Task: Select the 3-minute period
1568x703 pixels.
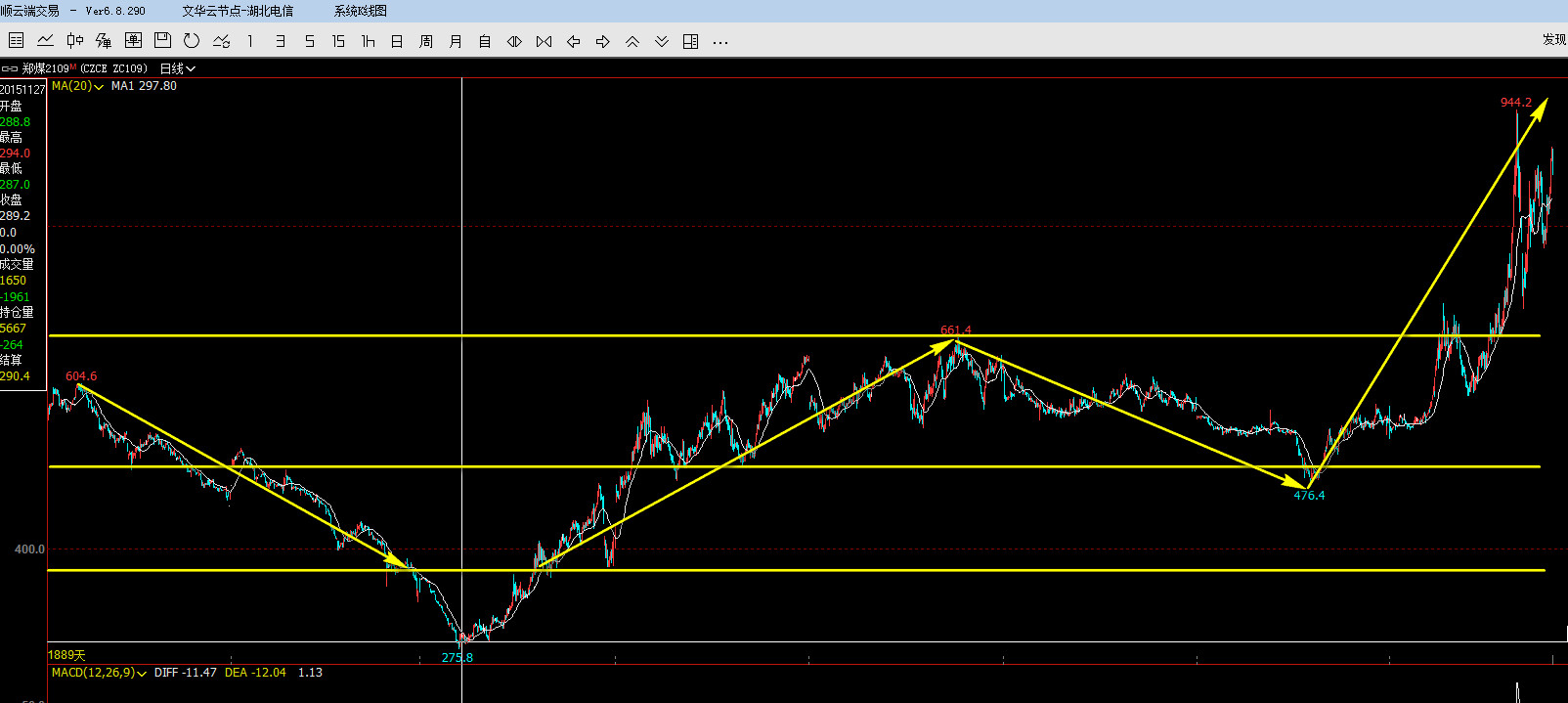Action: coord(281,41)
